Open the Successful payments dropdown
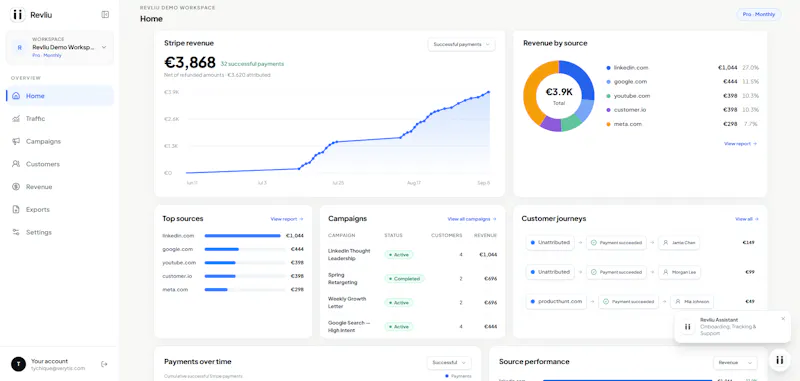The image size is (800, 381). [461, 44]
